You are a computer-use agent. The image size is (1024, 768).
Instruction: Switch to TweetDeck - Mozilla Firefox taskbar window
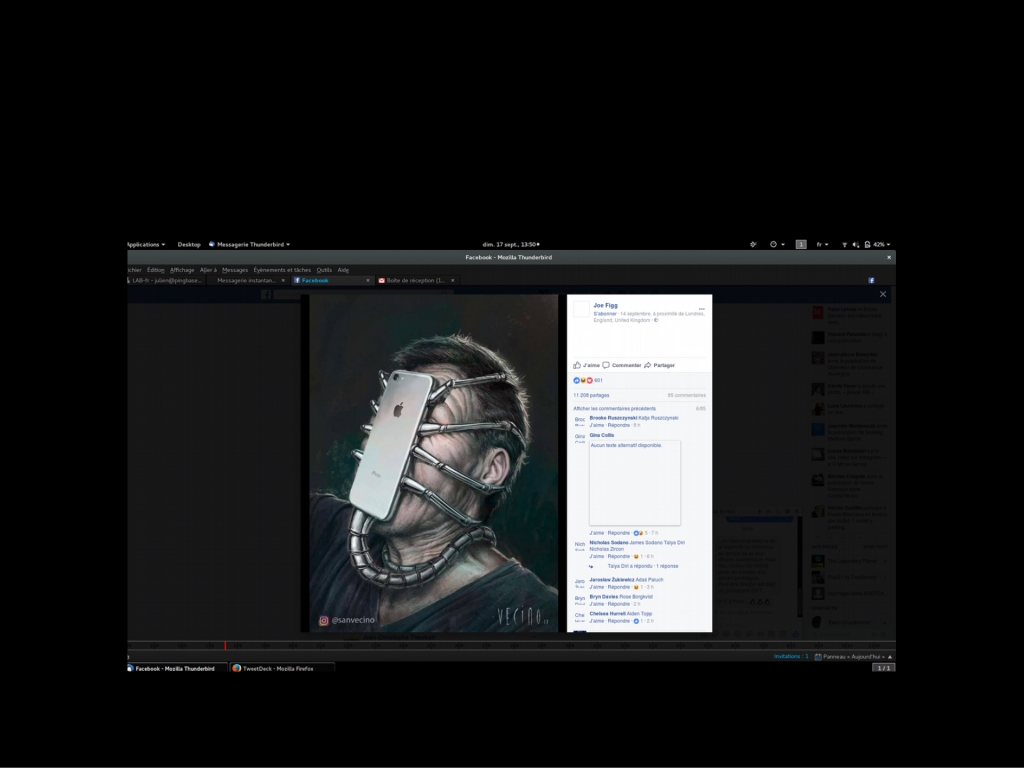(282, 668)
